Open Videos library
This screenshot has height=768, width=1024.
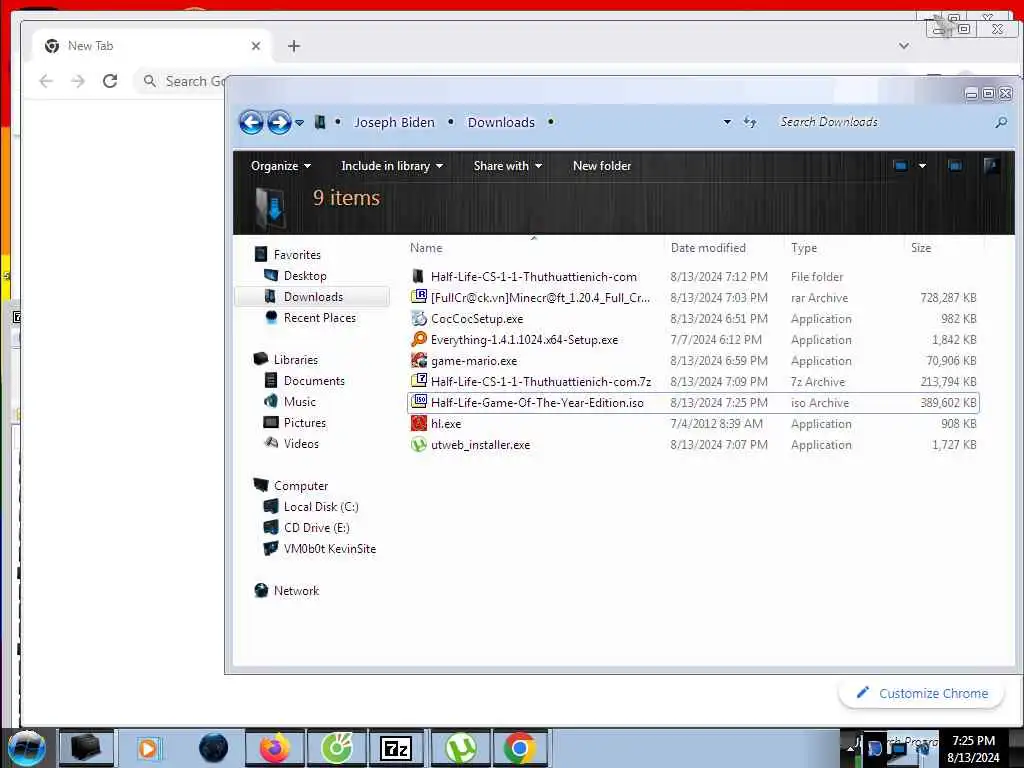[301, 443]
